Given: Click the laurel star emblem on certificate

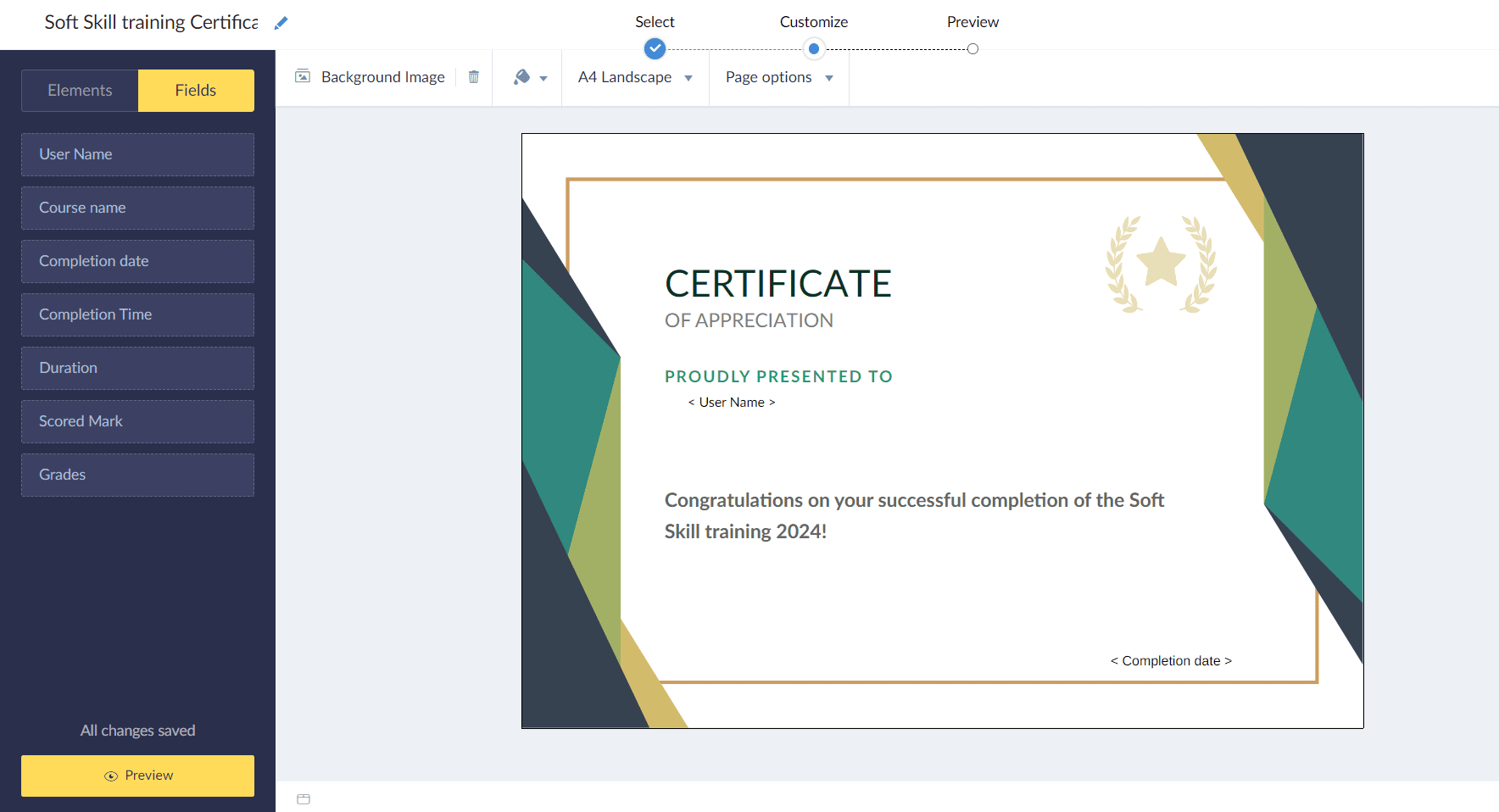Looking at the screenshot, I should 1161,264.
